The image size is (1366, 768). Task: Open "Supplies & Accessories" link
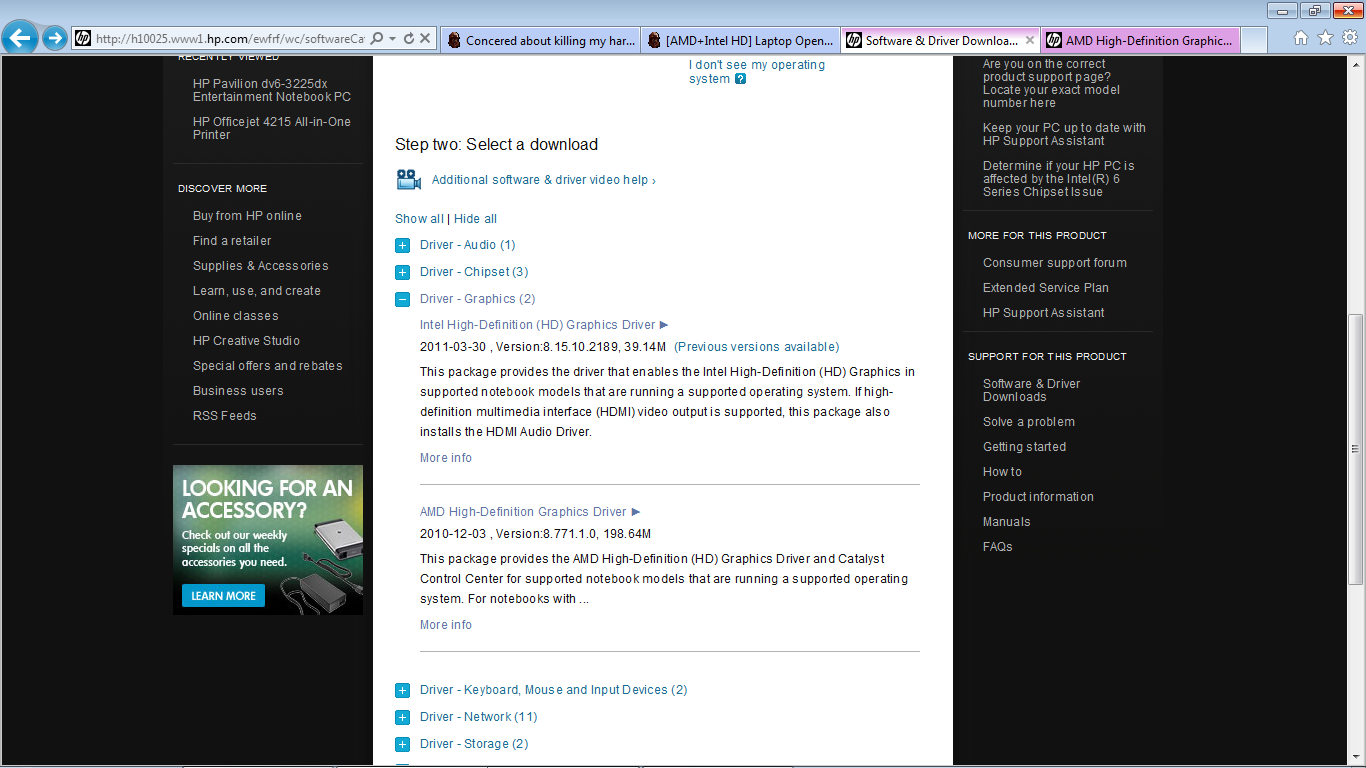261,266
